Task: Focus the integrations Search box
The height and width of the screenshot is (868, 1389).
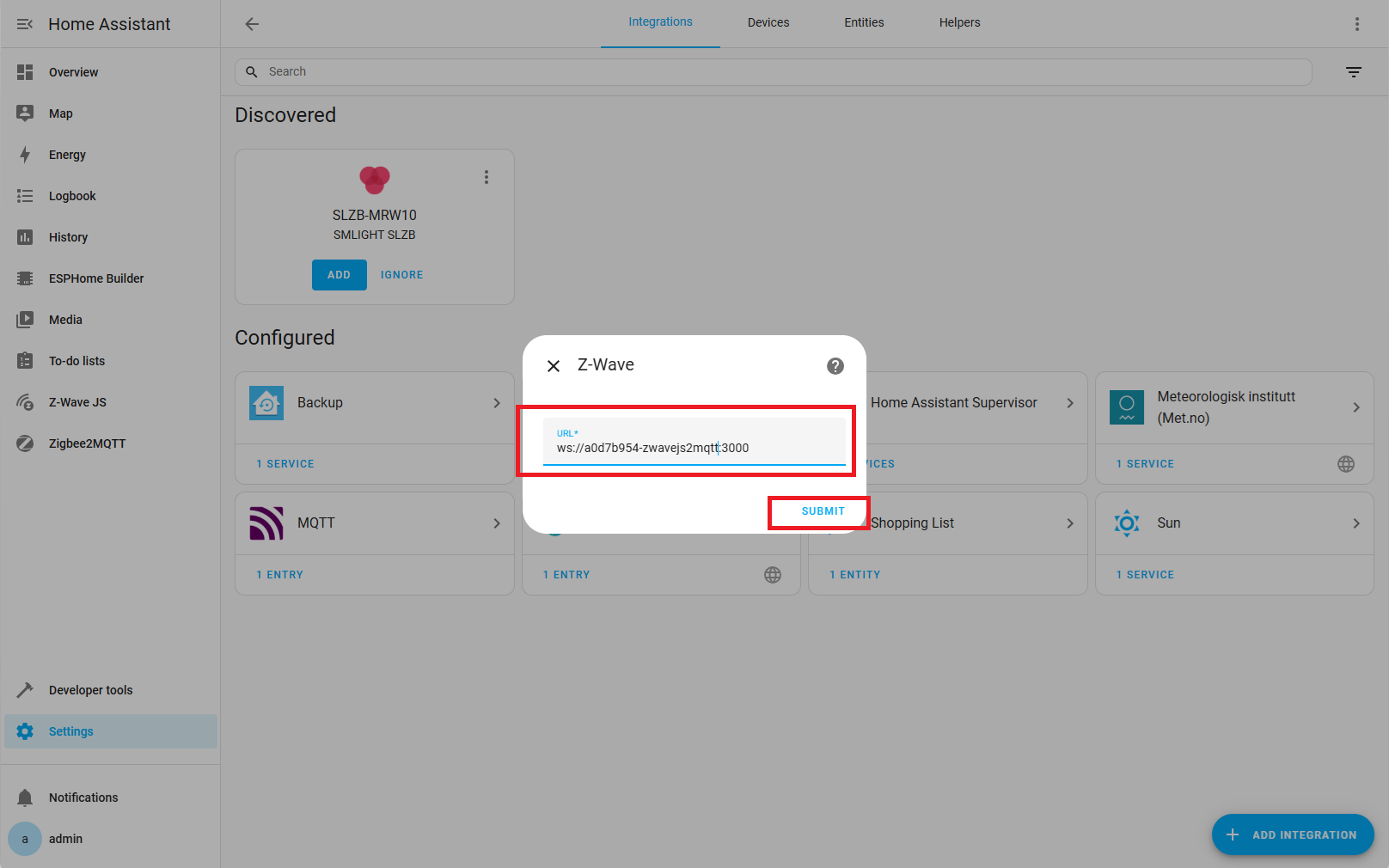Action: coord(774,72)
